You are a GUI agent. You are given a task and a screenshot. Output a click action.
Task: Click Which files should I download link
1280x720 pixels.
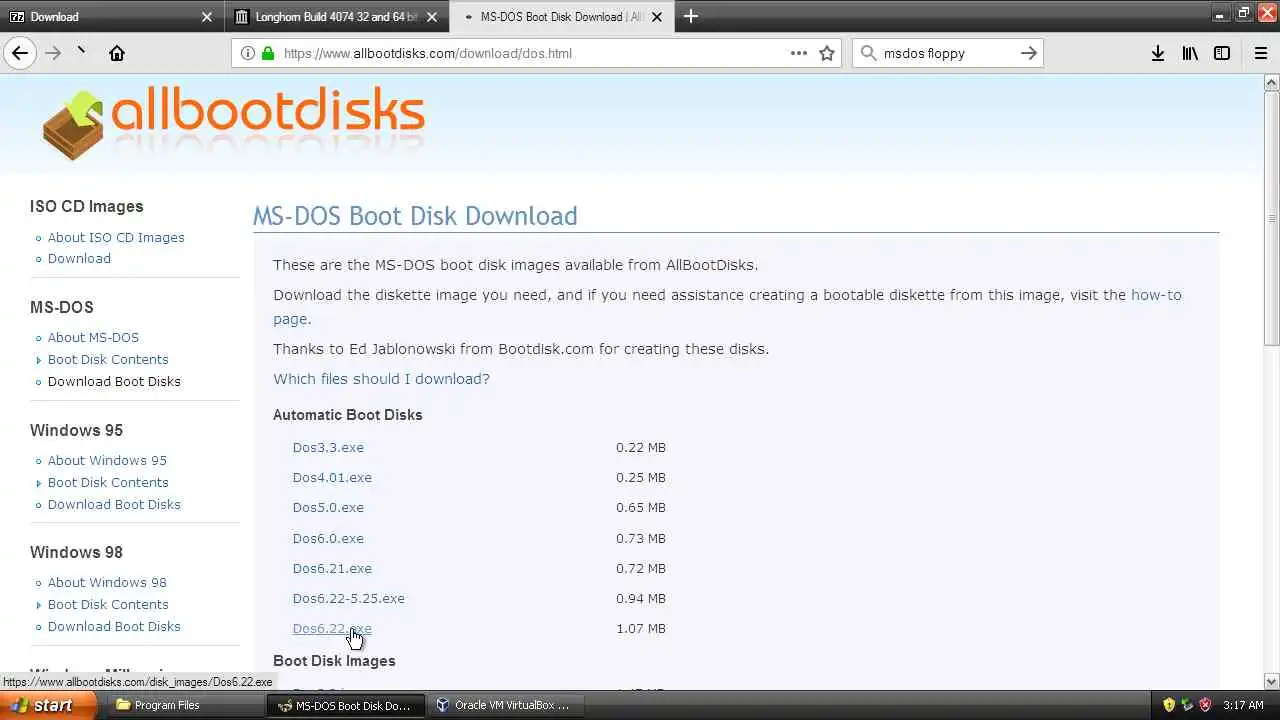point(381,379)
